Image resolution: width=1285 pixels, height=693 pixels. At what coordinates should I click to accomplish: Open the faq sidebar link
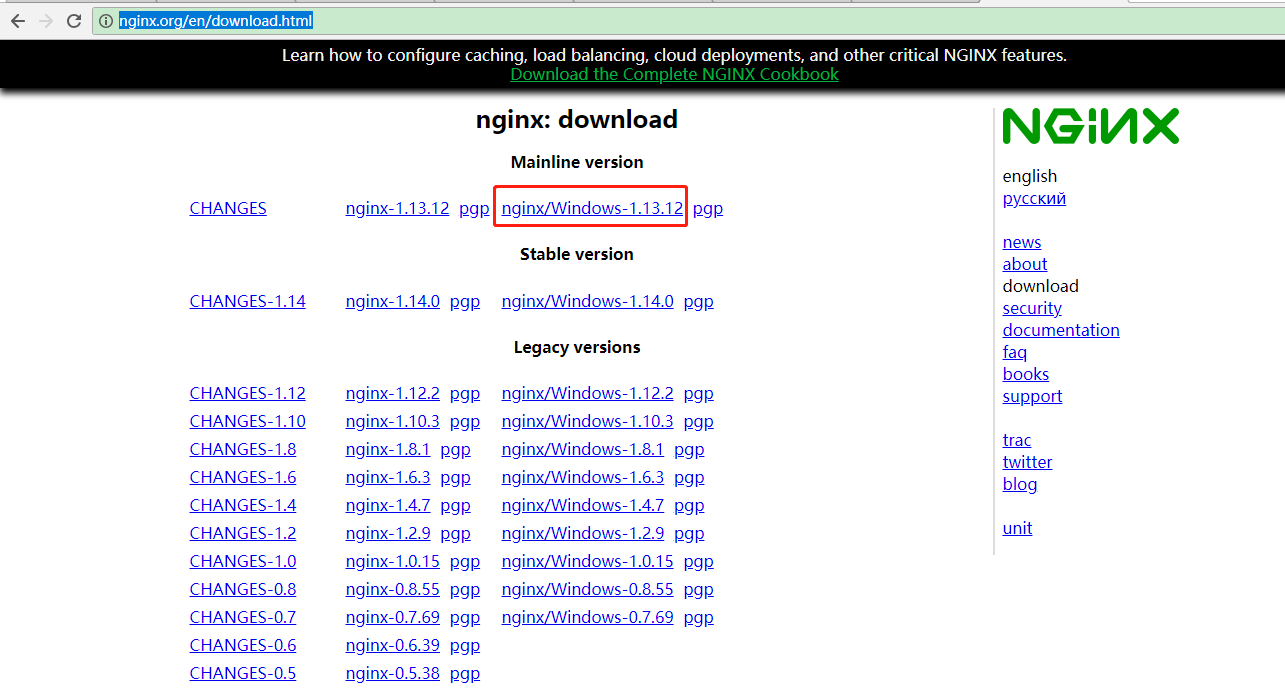coord(1015,352)
